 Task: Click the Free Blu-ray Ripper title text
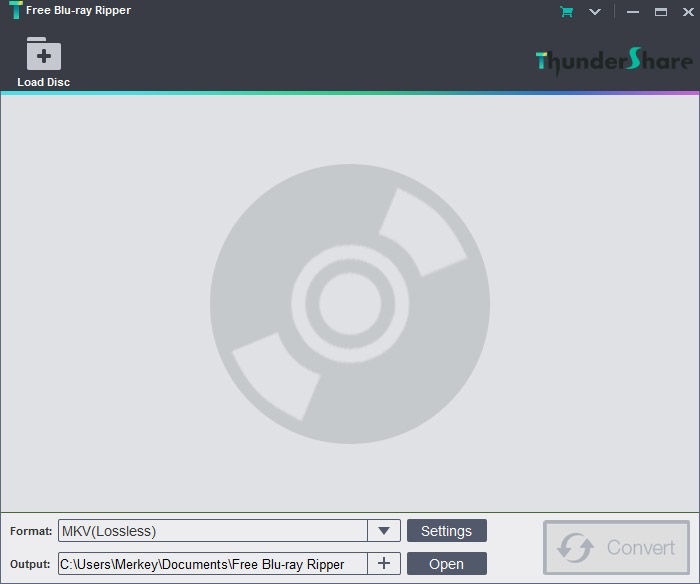click(79, 10)
